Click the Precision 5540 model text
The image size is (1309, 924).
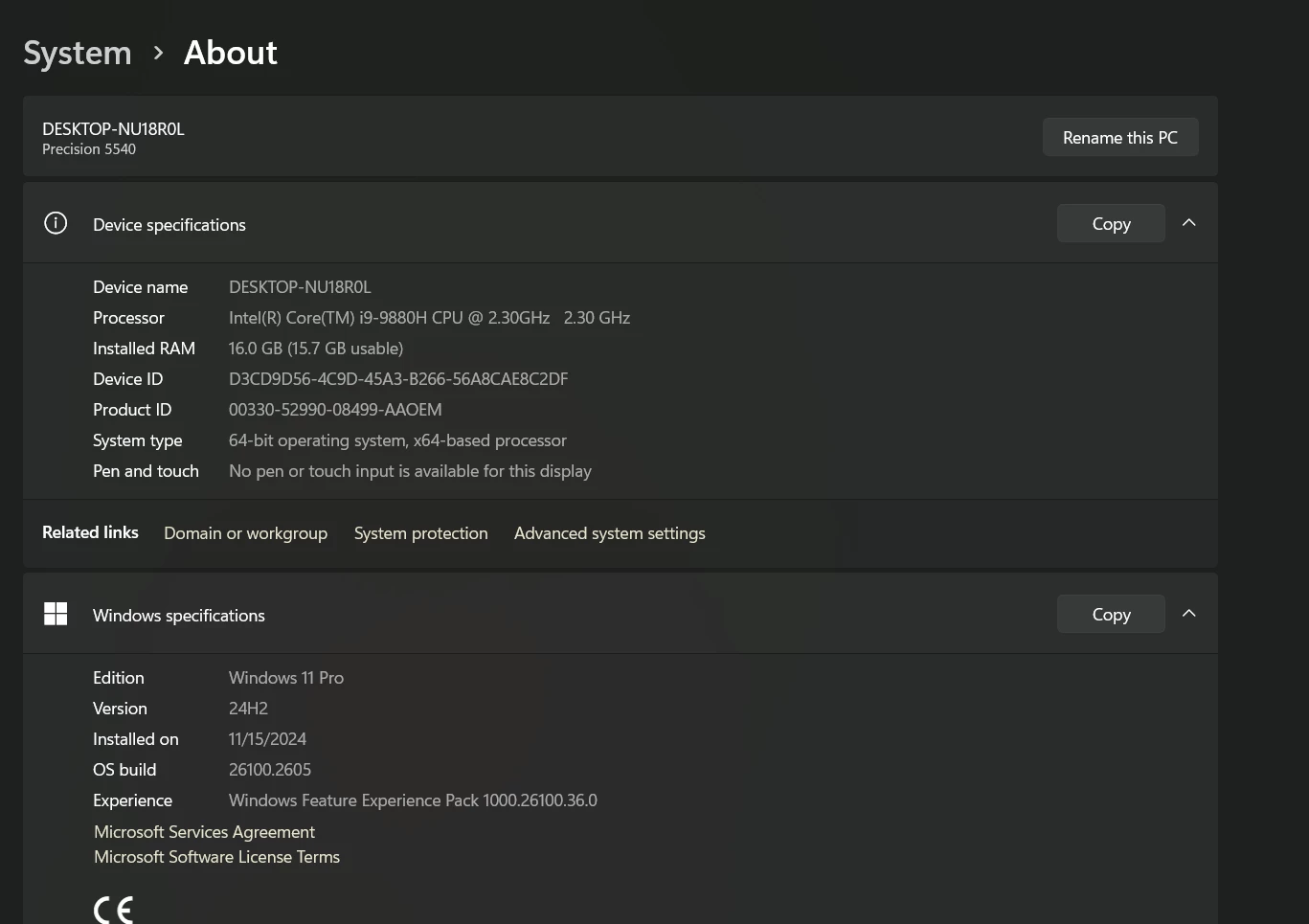pos(89,149)
